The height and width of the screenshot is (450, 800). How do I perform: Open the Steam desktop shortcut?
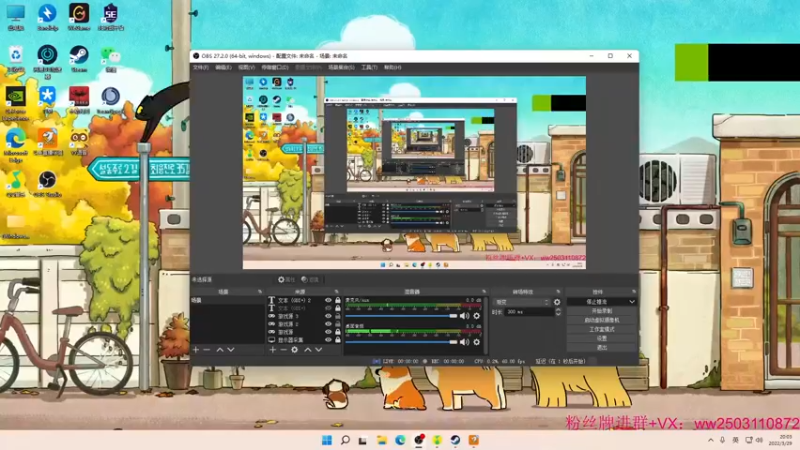(x=79, y=58)
